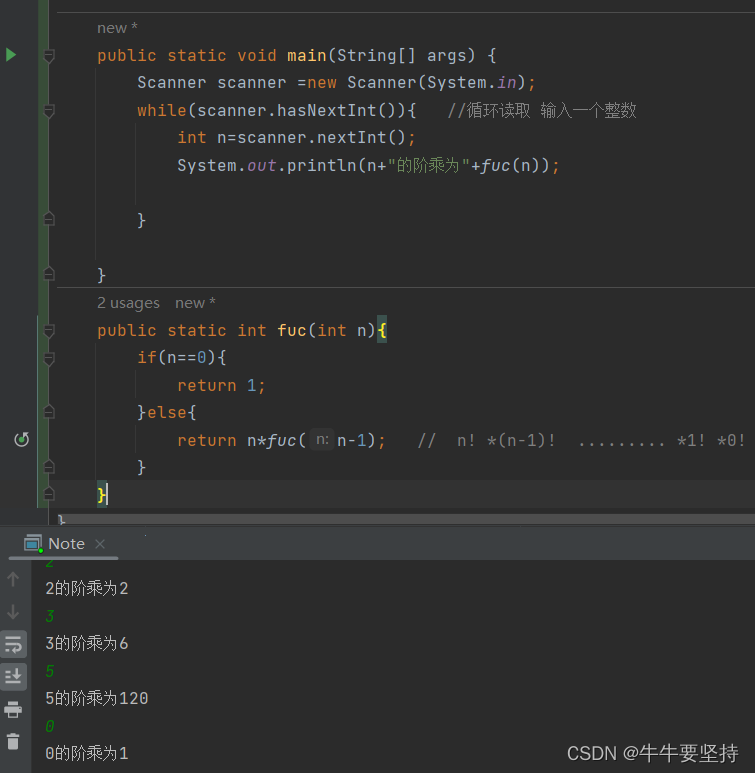Viewport: 755px width, 773px height.
Task: Click 'return 1;' statement
Action: point(221,385)
